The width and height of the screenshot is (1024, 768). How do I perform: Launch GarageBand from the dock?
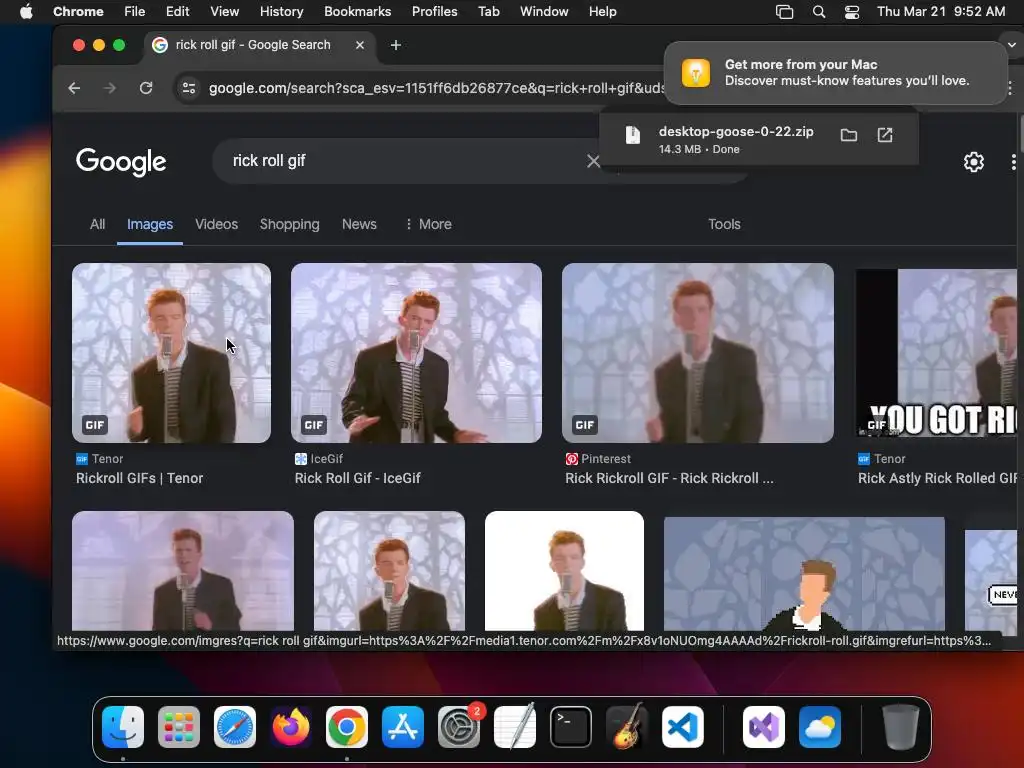pyautogui.click(x=627, y=727)
